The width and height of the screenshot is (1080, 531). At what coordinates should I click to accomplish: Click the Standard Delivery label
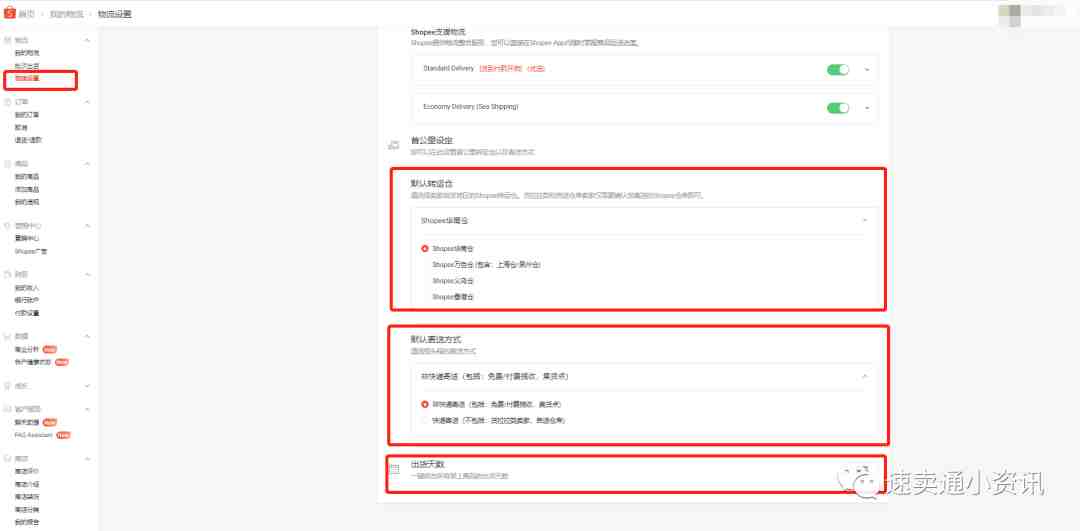tap(448, 68)
